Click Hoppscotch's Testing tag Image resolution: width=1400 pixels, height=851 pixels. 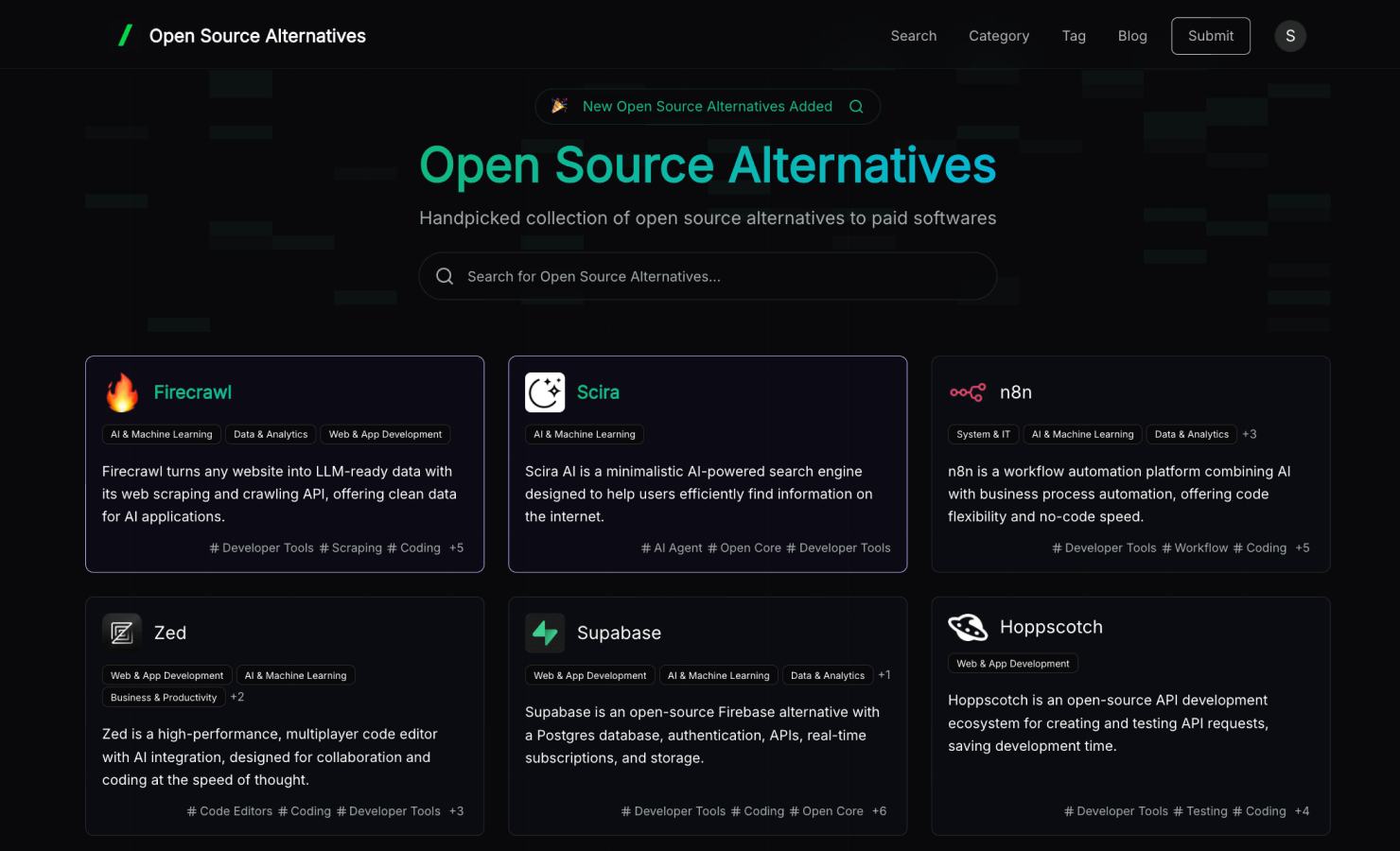(1200, 811)
